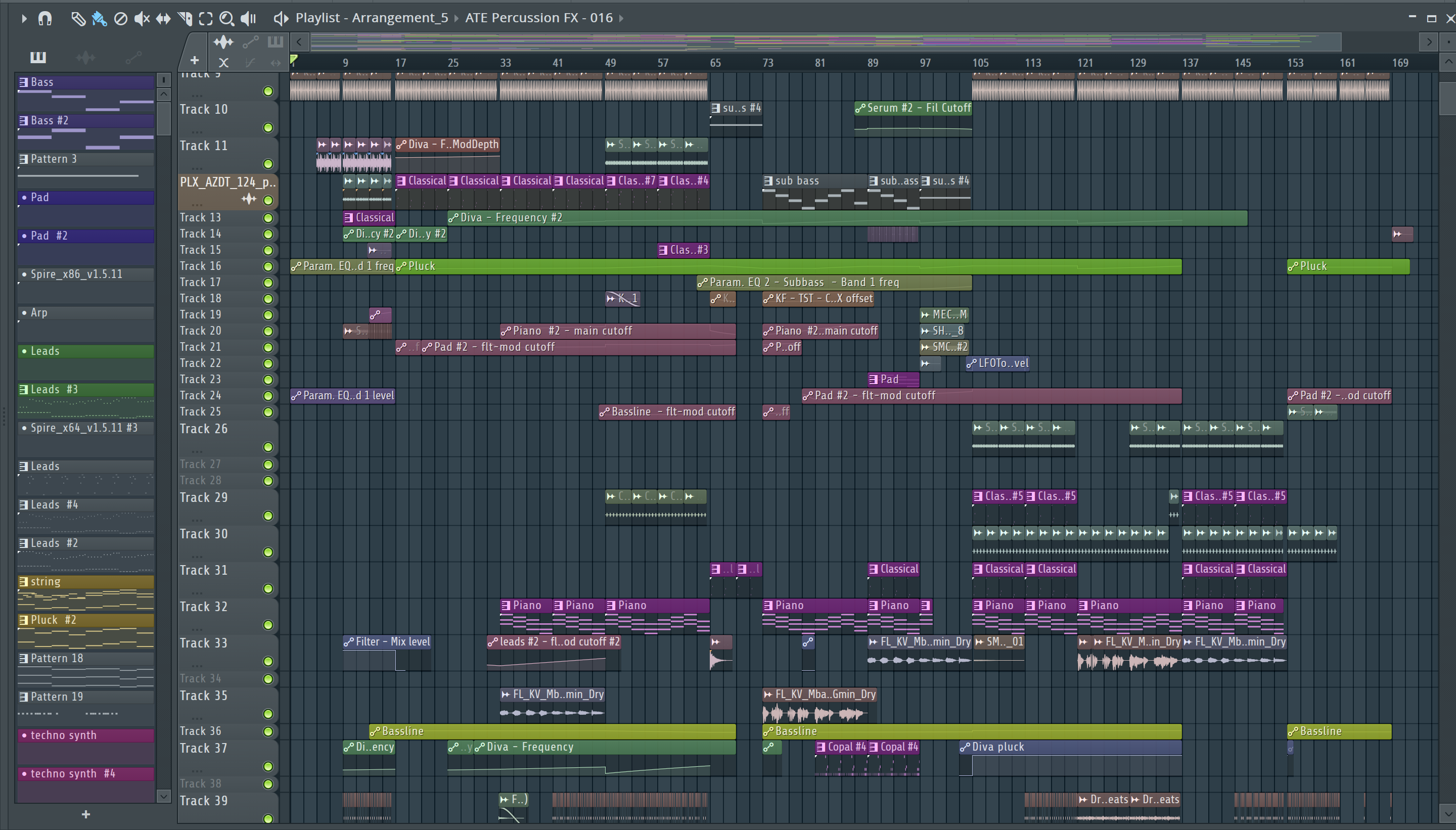
Task: Click the playlist overview minimap
Action: (826, 41)
